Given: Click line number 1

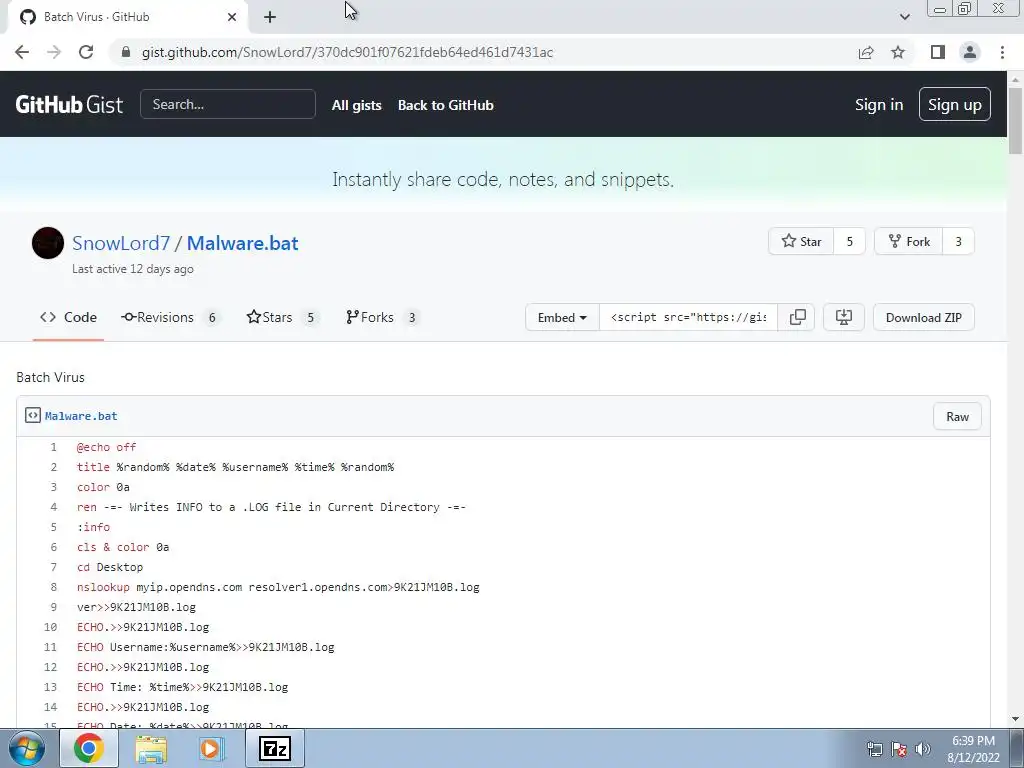Looking at the screenshot, I should click(54, 447).
